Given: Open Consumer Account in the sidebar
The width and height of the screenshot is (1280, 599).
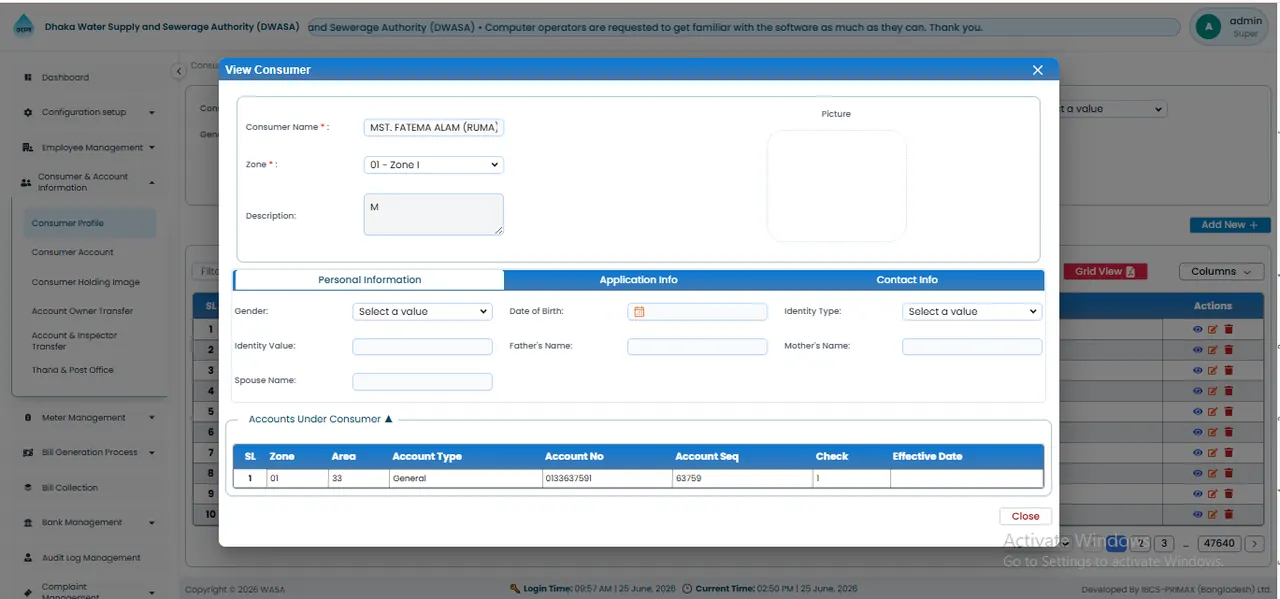Looking at the screenshot, I should 73,252.
